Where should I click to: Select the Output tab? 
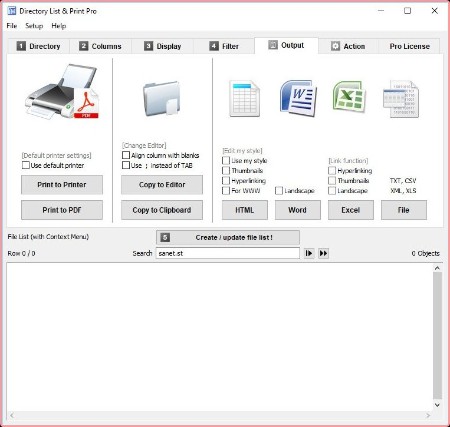286,45
